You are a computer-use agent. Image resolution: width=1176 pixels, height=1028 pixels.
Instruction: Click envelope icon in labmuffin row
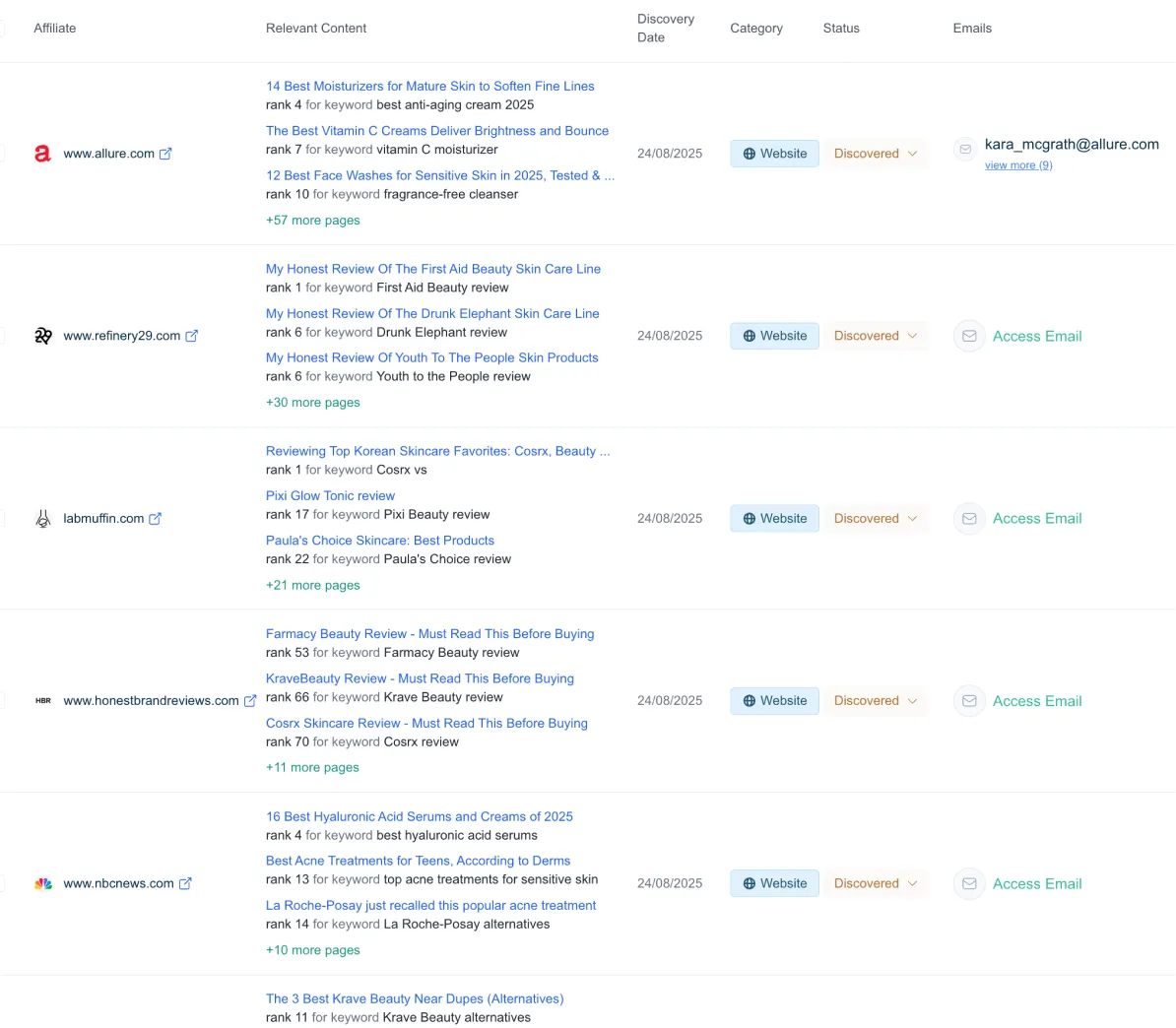[969, 518]
